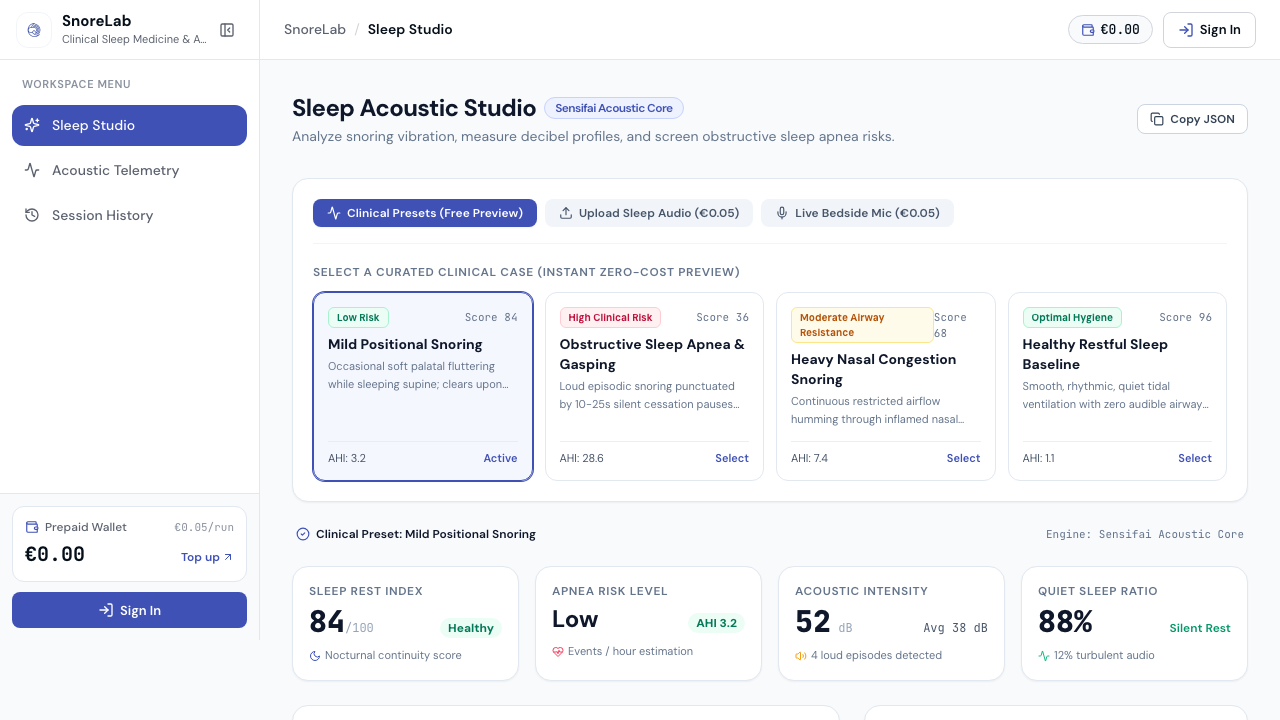Click the sidebar Sign In button

(129, 610)
